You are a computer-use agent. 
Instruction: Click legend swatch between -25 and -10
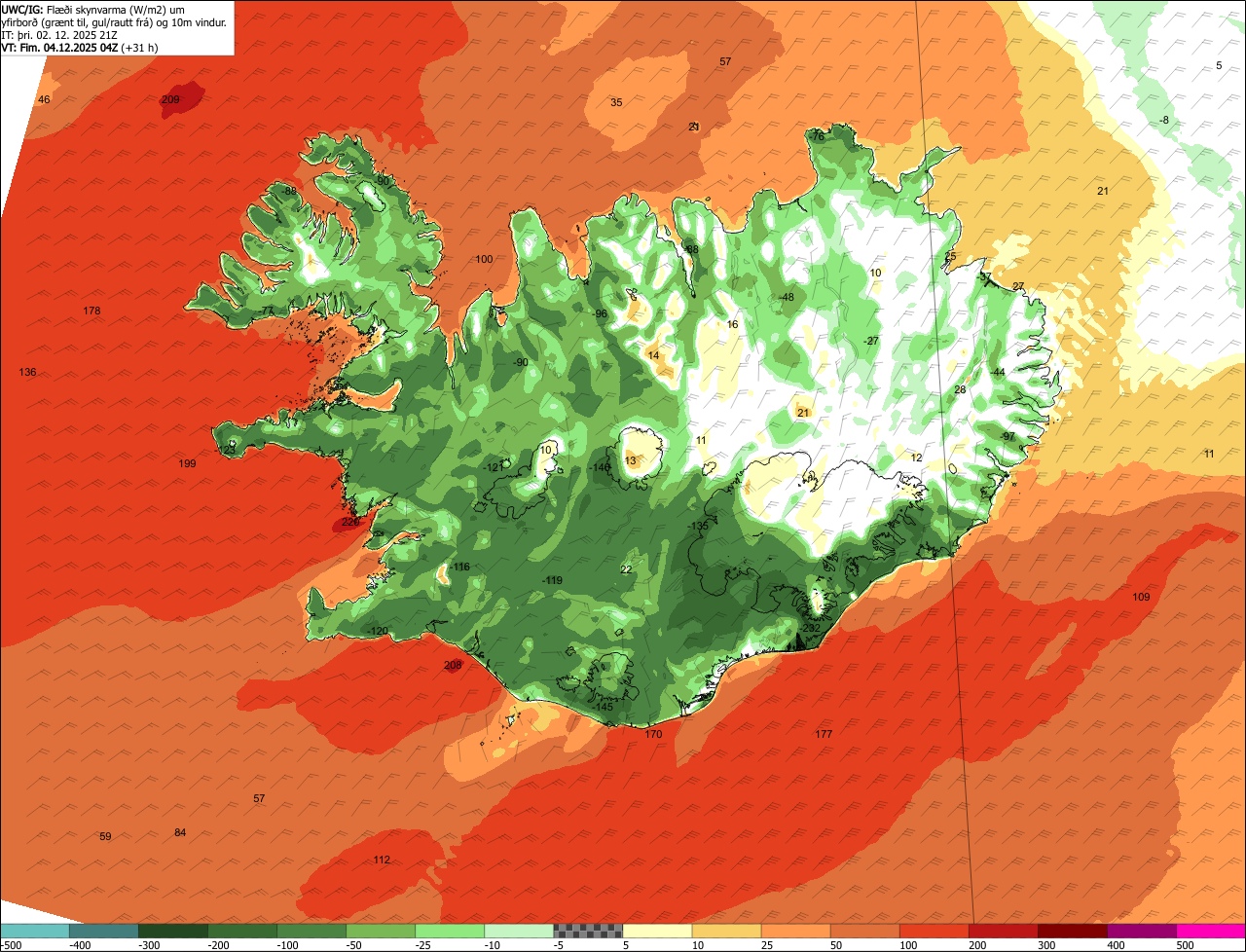coord(449,931)
